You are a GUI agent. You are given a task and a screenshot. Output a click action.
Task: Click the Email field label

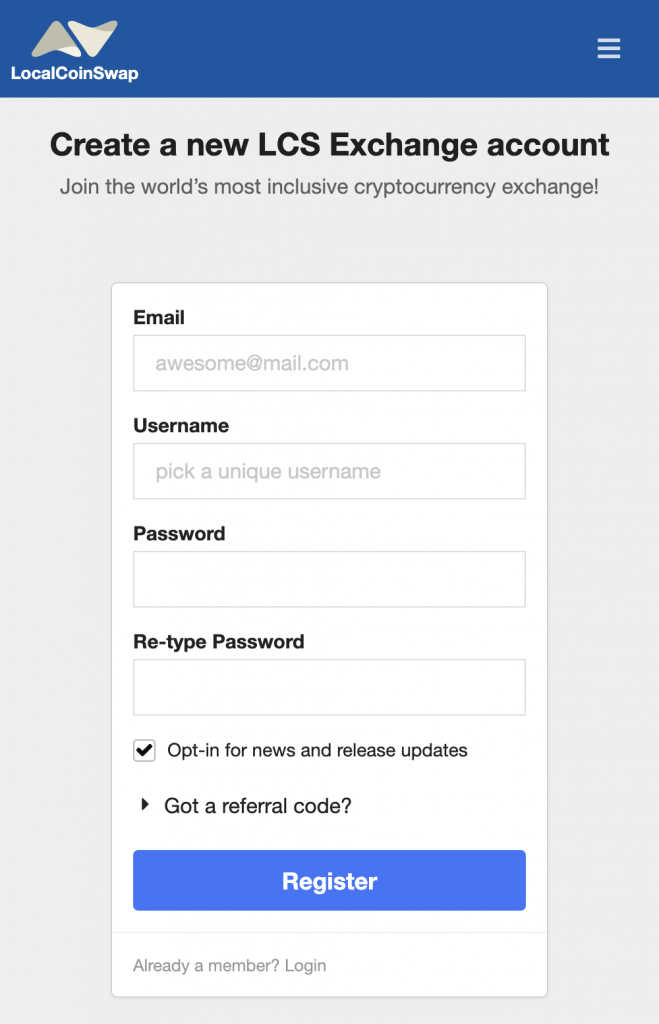tap(159, 317)
